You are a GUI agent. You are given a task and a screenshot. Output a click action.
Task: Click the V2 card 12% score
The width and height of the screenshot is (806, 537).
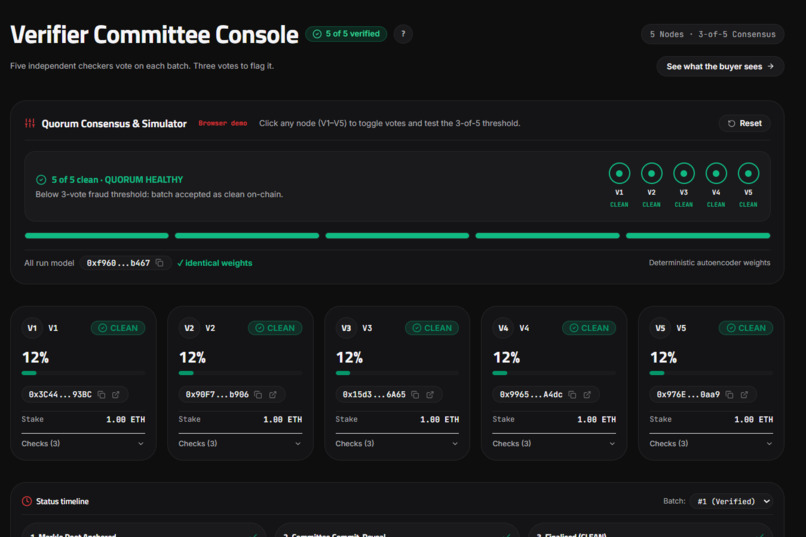(x=192, y=357)
